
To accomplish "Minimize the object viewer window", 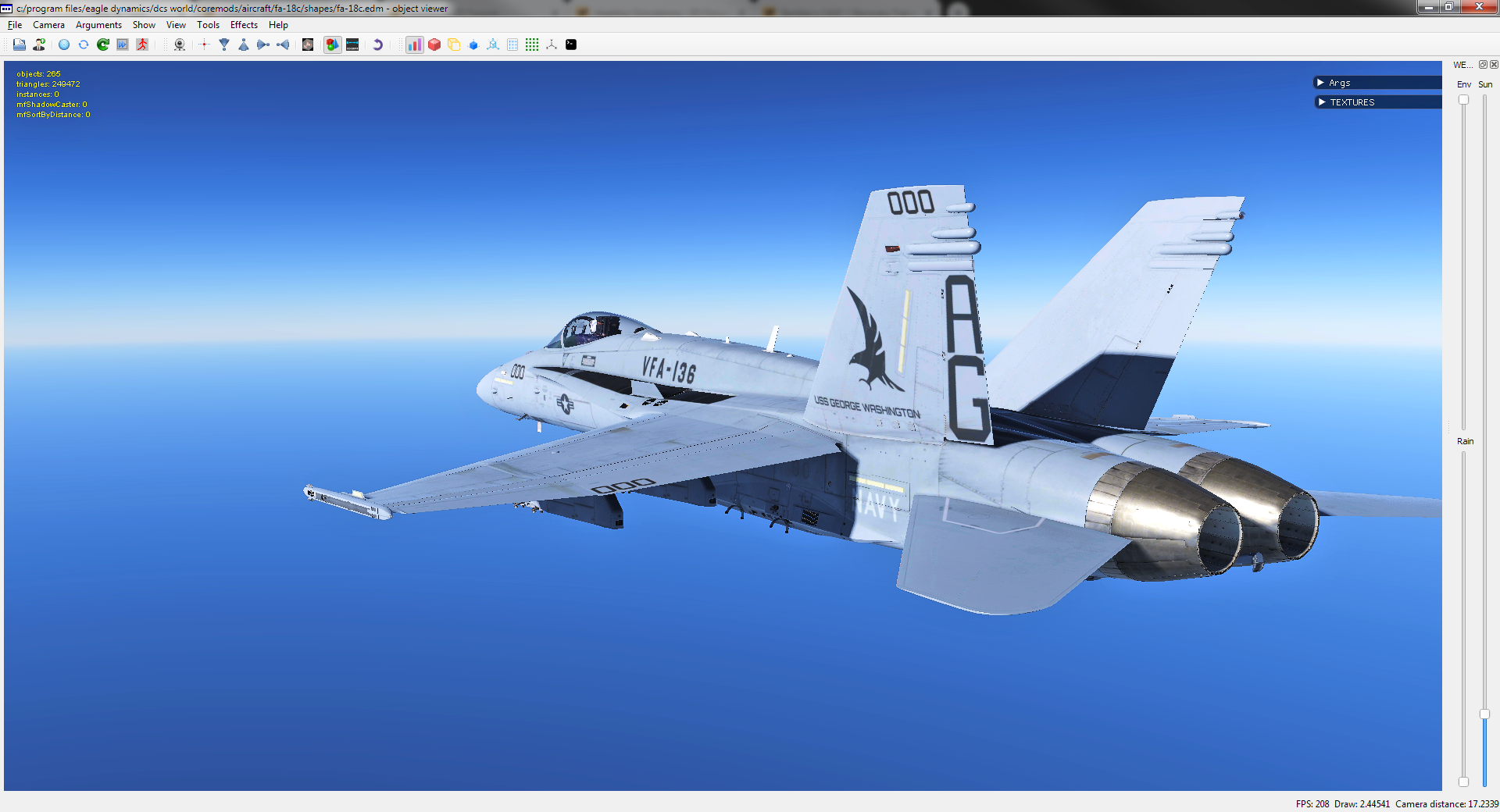I will pos(1428,7).
